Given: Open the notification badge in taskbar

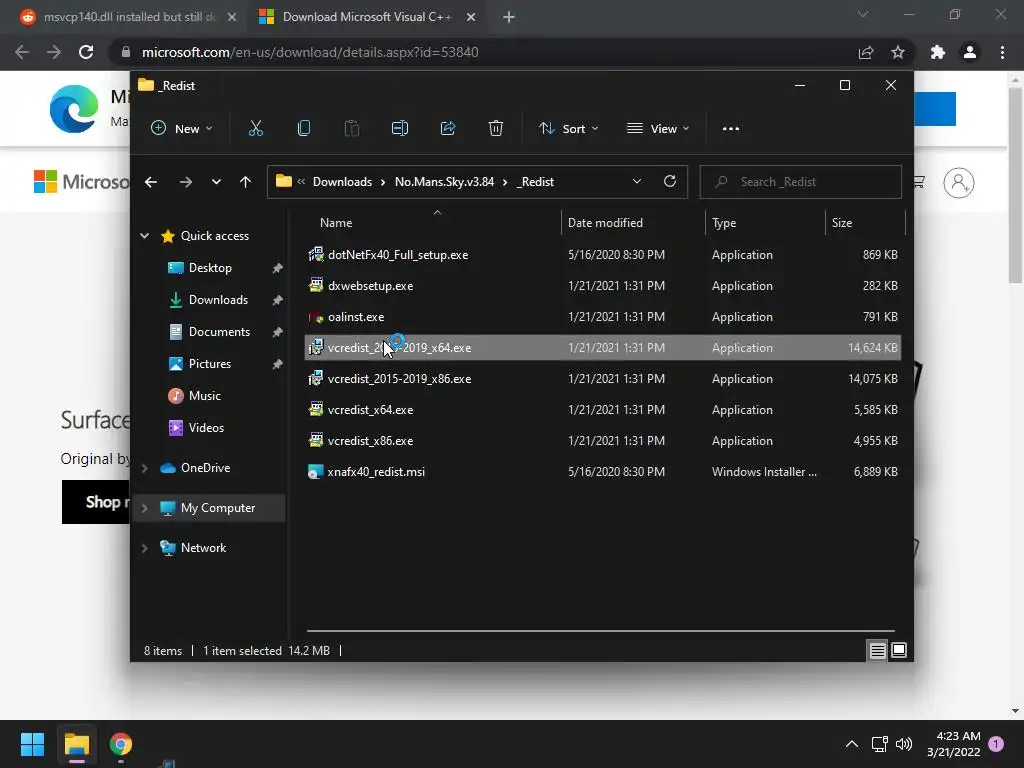Looking at the screenshot, I should (x=996, y=744).
